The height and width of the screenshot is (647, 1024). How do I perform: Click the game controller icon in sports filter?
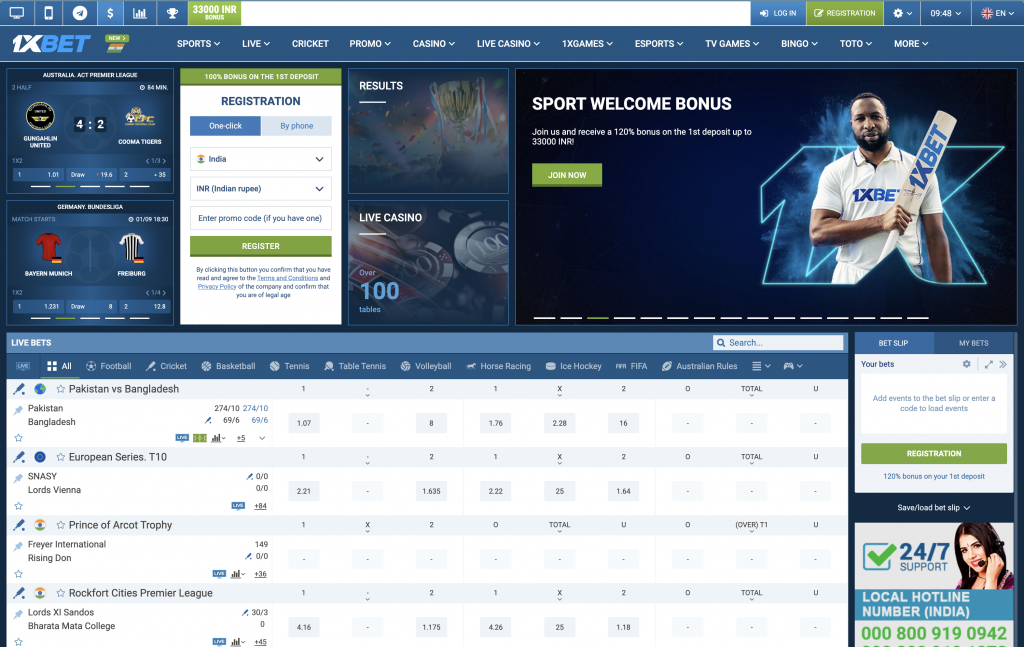coord(789,366)
